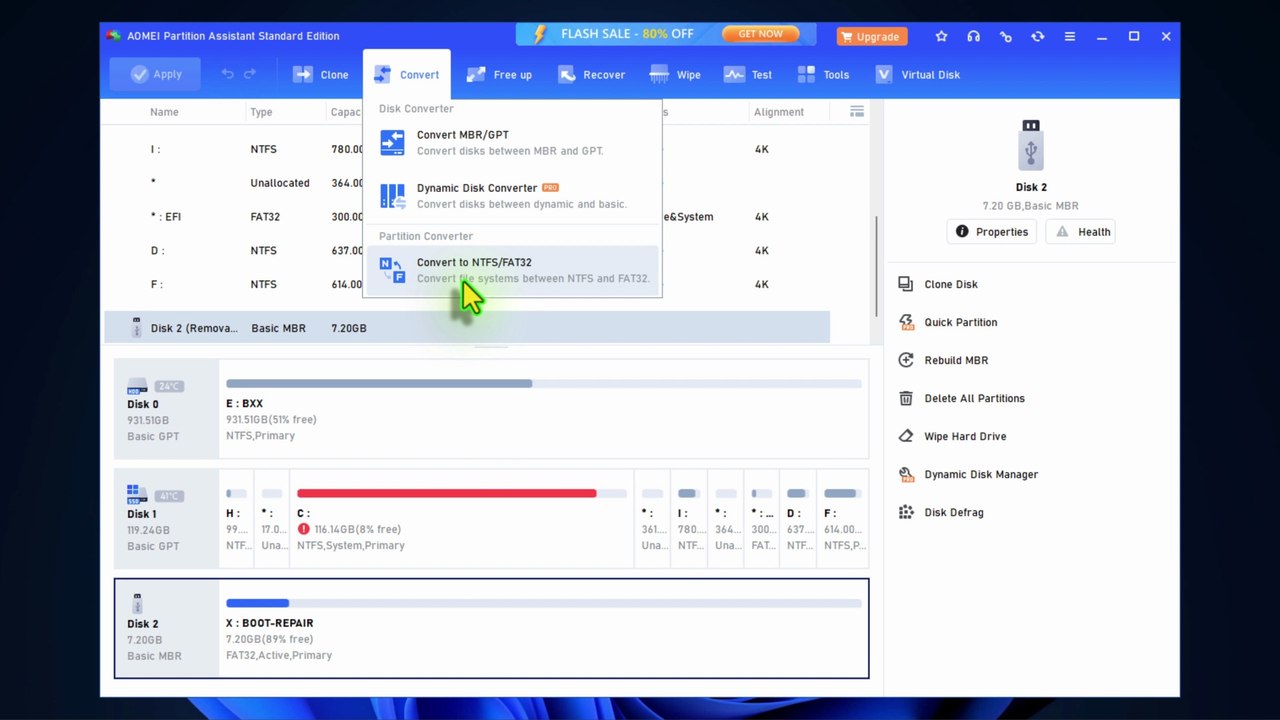Select the *: EFI FAT32 row
Image resolution: width=1280 pixels, height=720 pixels.
(x=466, y=216)
